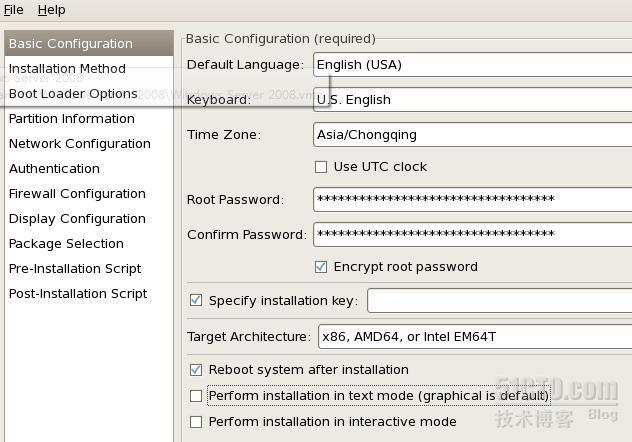This screenshot has height=442, width=632.
Task: Uncheck Encrypt root password
Action: [x=321, y=267]
